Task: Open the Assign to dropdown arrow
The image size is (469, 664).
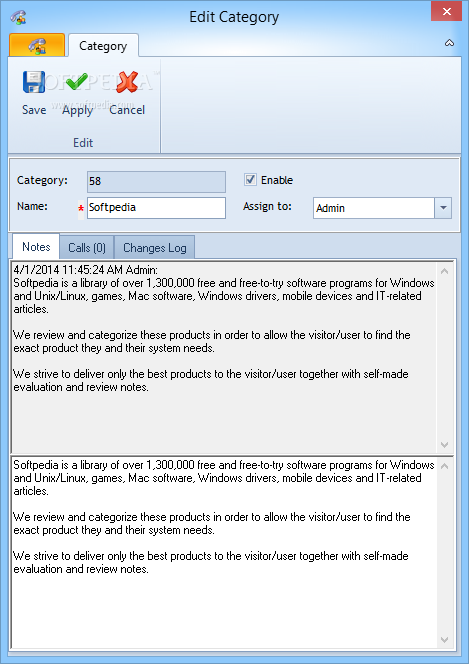Action: pyautogui.click(x=443, y=208)
